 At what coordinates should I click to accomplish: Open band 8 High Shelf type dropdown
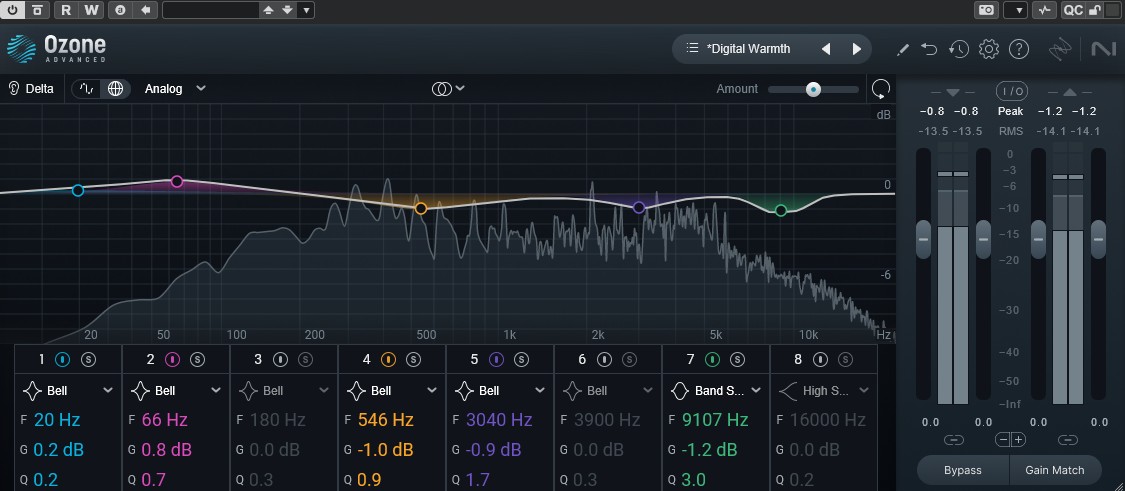click(x=824, y=391)
